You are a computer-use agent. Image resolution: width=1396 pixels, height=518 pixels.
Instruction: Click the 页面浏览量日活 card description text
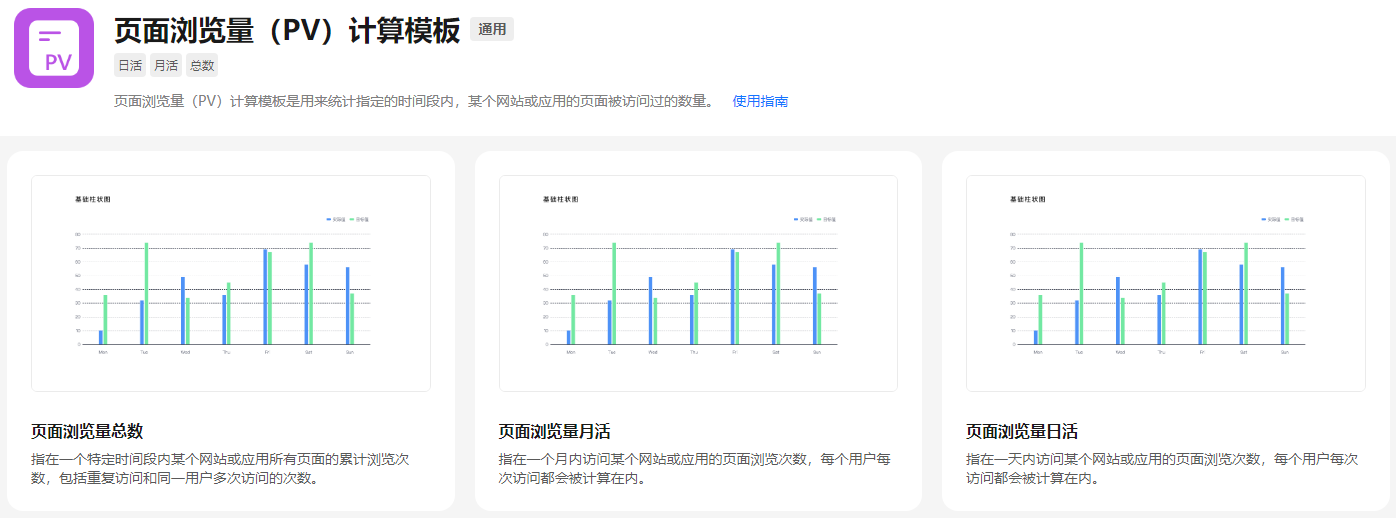[1162, 468]
